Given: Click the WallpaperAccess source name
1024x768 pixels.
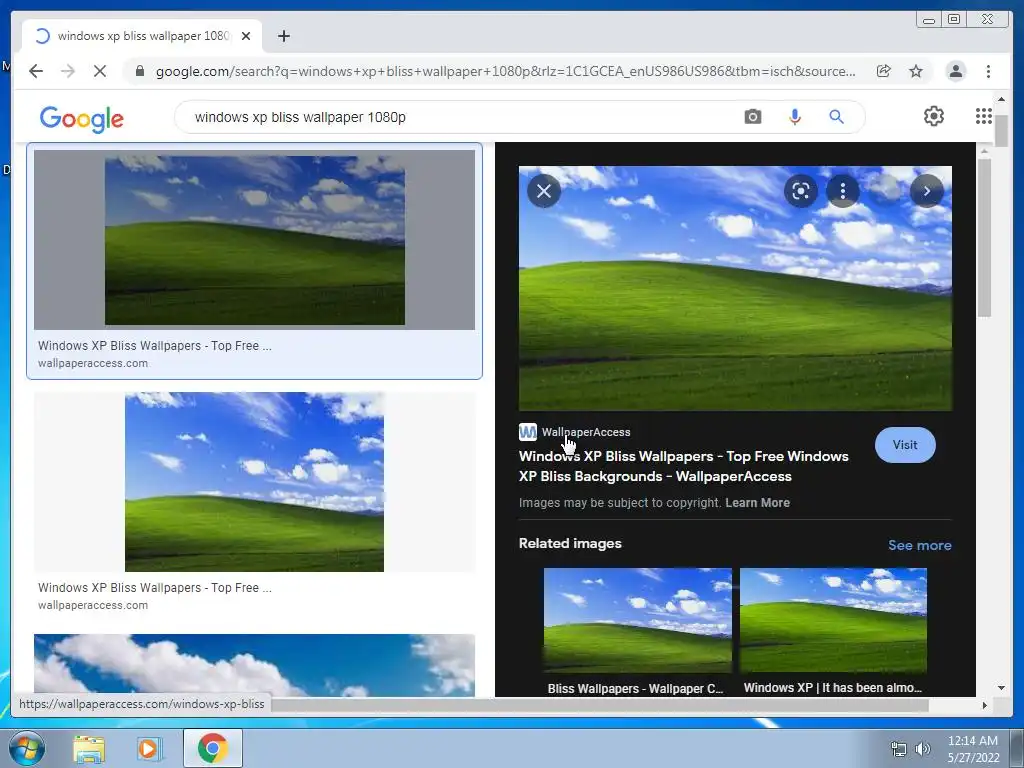Looking at the screenshot, I should pyautogui.click(x=586, y=432).
